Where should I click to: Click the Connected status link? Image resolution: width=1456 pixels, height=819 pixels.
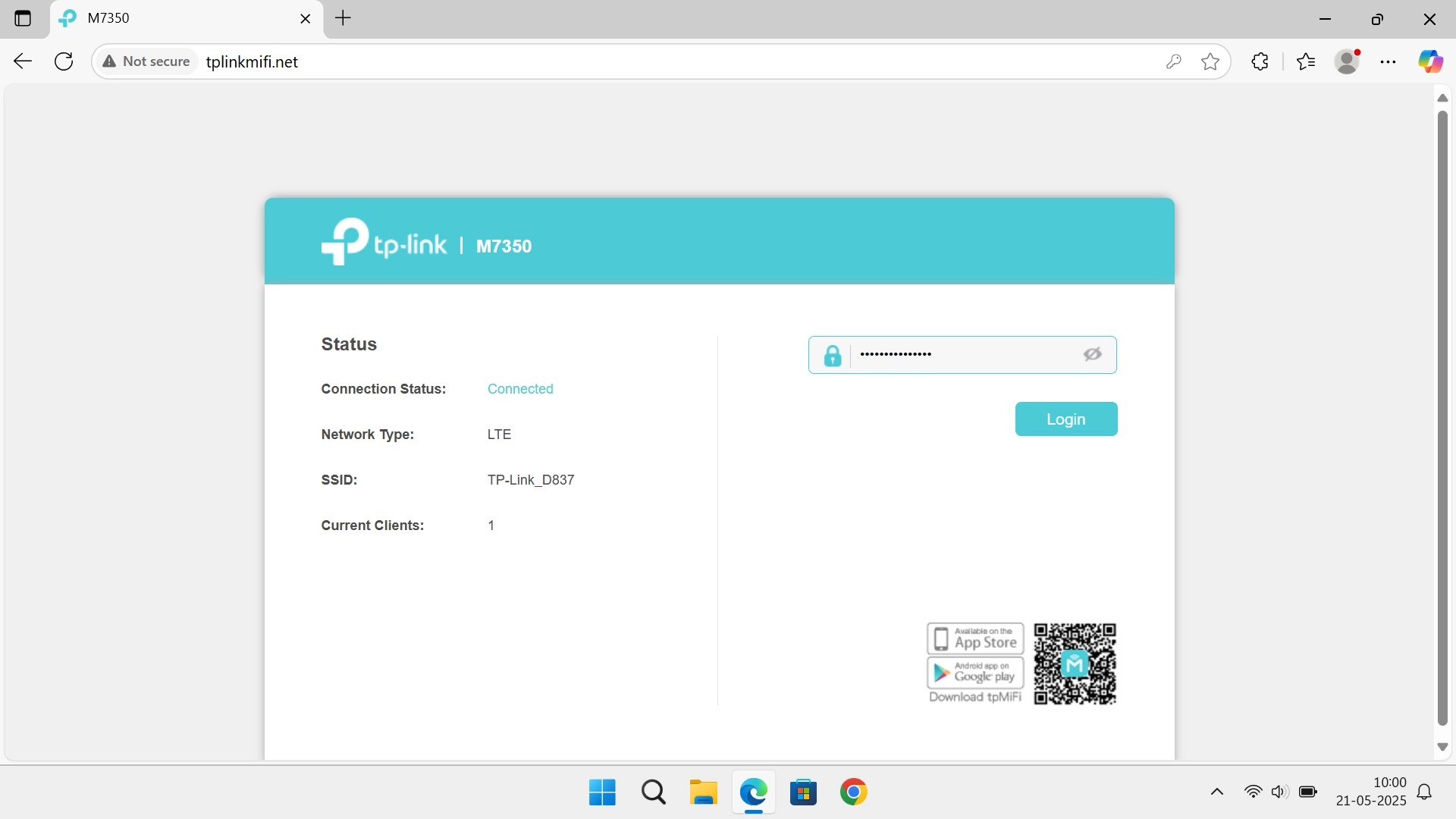click(520, 388)
